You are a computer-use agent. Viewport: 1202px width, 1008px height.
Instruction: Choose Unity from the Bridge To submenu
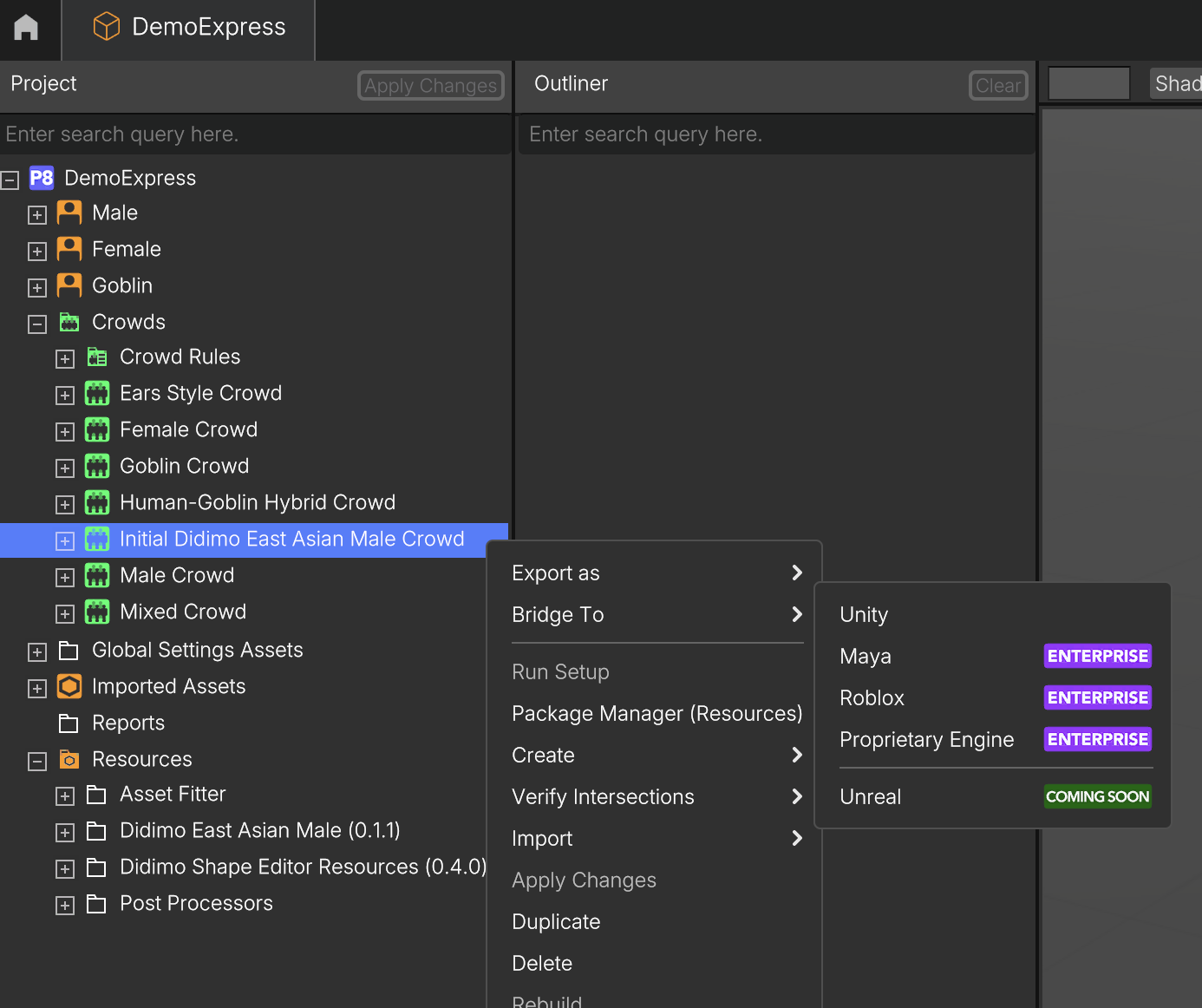click(864, 615)
